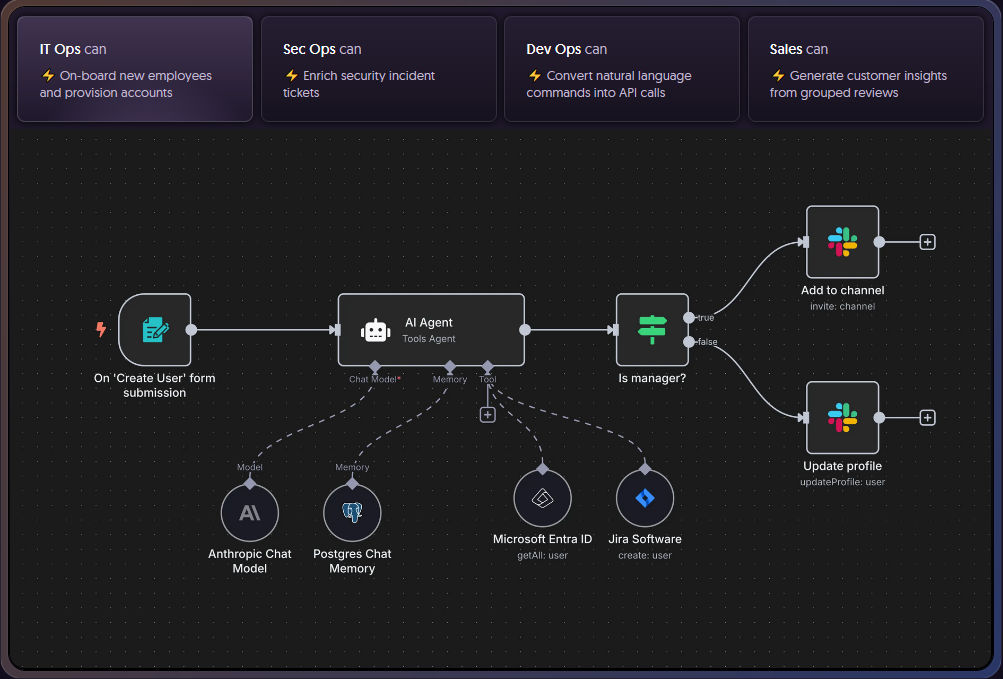
Task: Click the 'false' output of Is manager
Action: point(689,342)
